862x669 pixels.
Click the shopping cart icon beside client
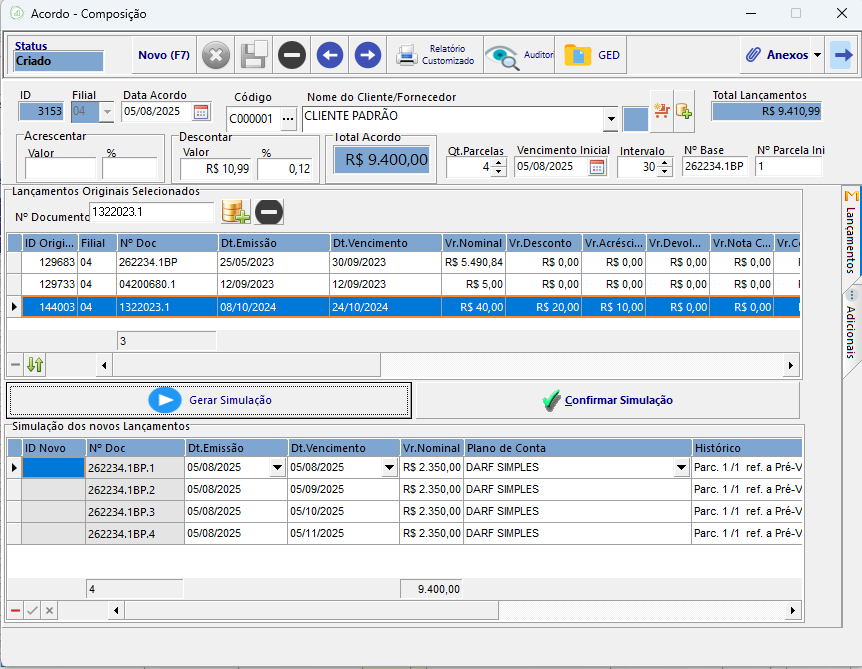click(x=662, y=111)
